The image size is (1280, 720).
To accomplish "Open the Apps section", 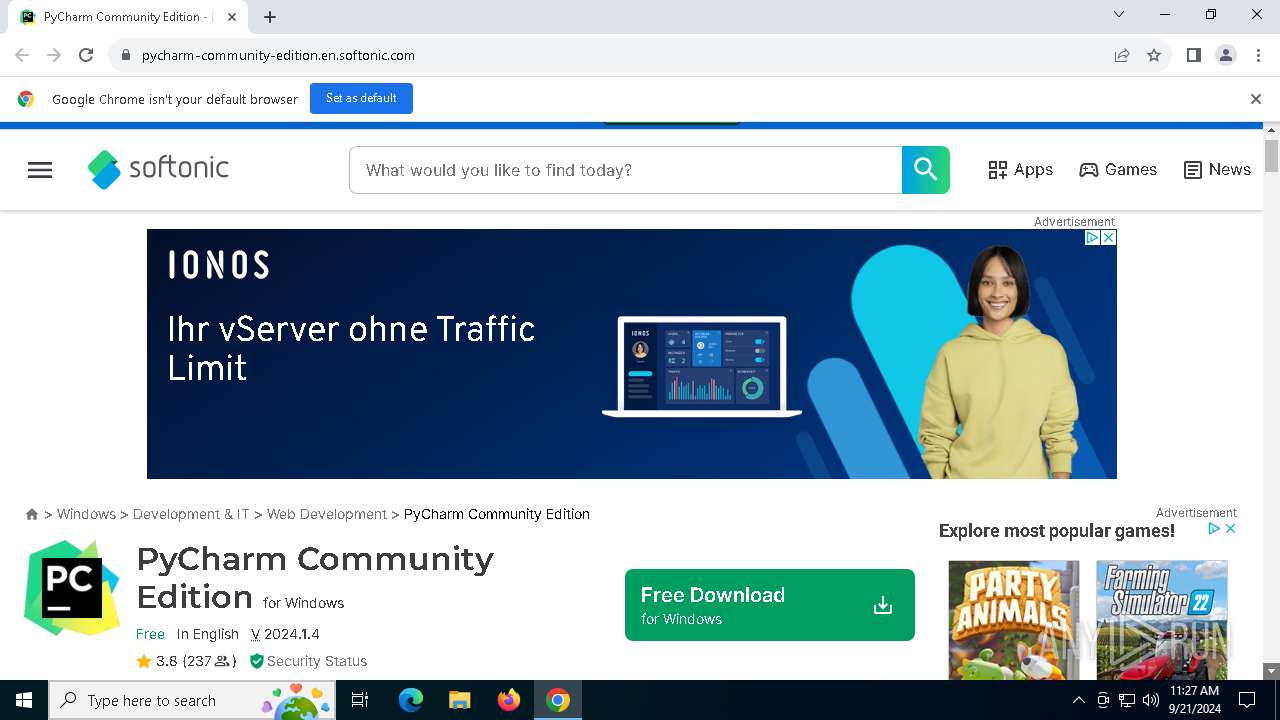I will 1020,170.
